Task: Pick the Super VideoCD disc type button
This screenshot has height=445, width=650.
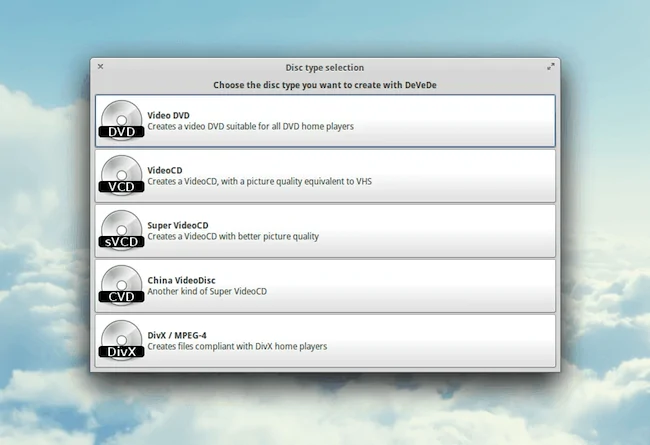Action: [325, 231]
